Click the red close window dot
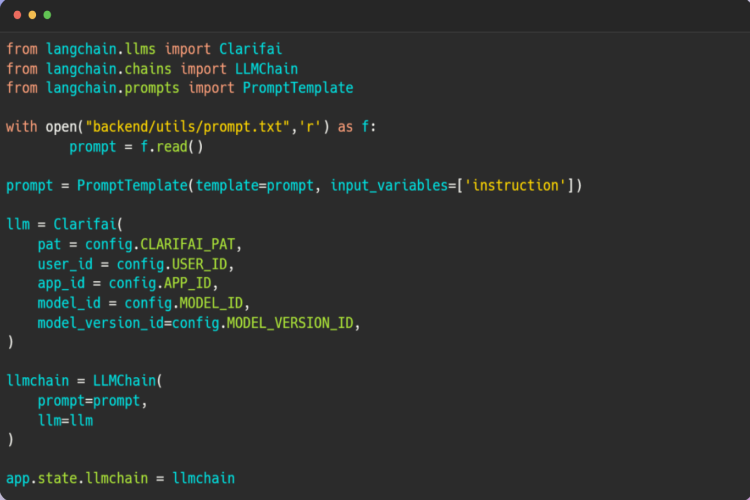The height and width of the screenshot is (500, 750). 17,15
